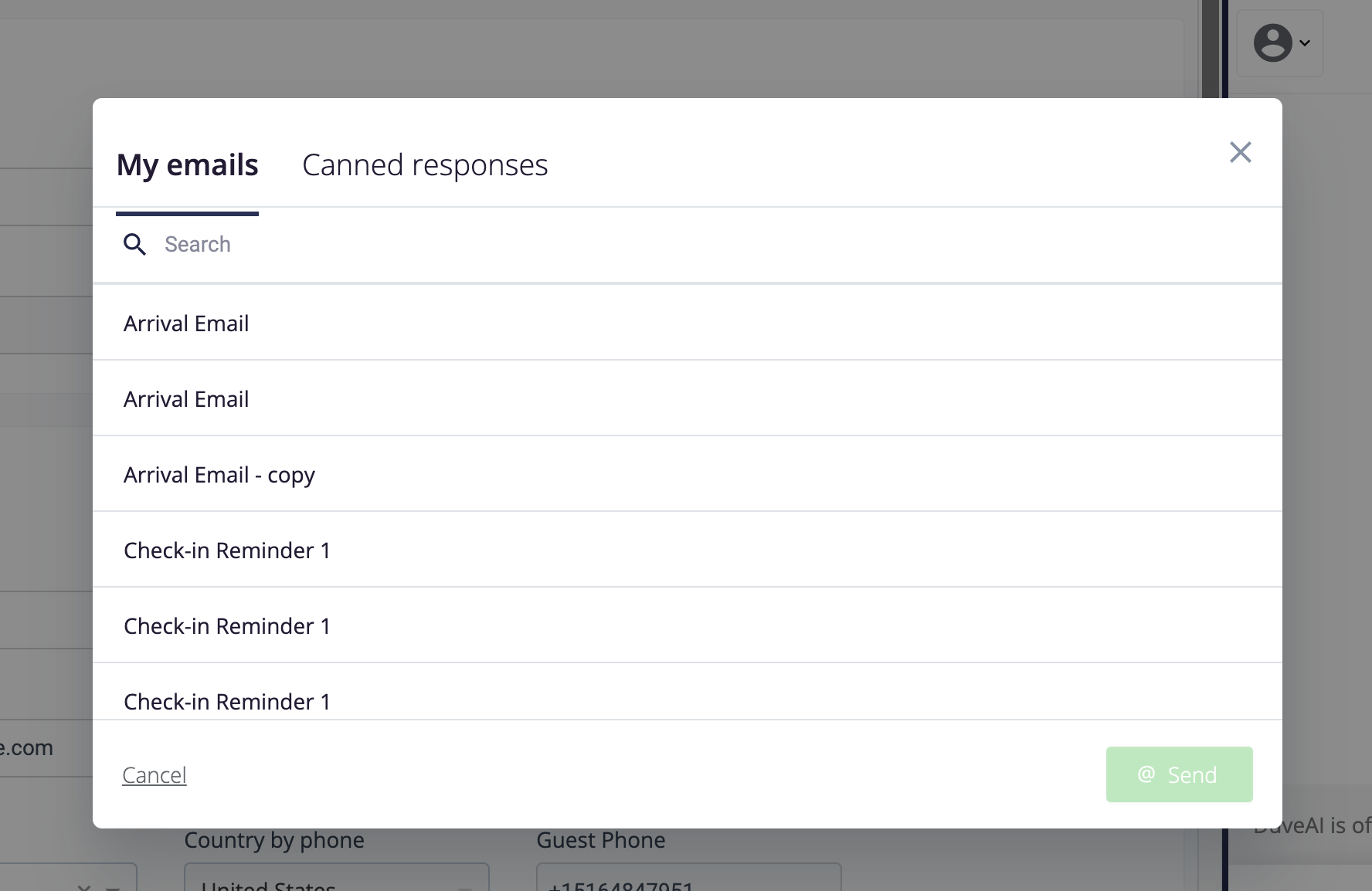This screenshot has width=1372, height=891.
Task: Click the @ icon on Send button
Action: [x=1146, y=774]
